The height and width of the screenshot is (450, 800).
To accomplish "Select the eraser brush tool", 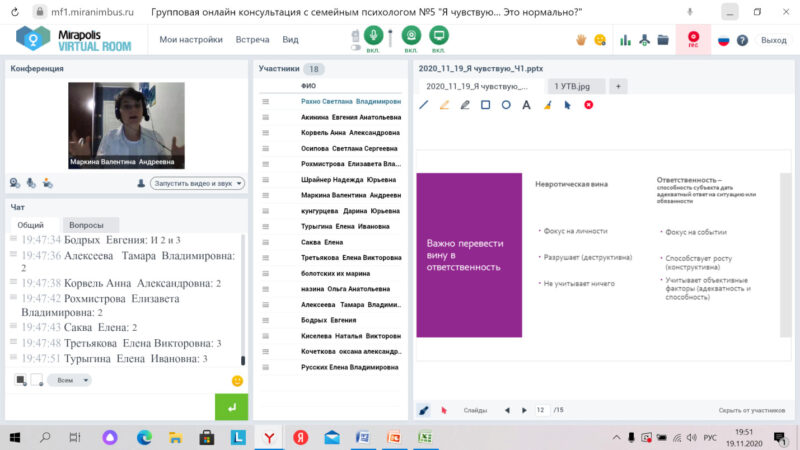I will coord(547,105).
